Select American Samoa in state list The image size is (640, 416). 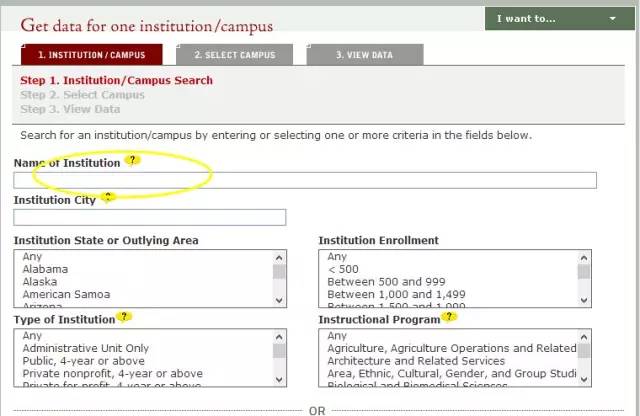click(x=66, y=294)
